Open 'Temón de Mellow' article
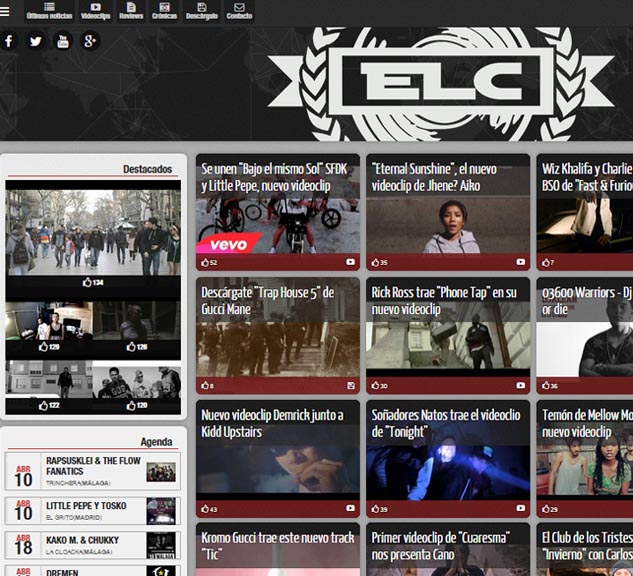633x576 pixels. [x=587, y=423]
